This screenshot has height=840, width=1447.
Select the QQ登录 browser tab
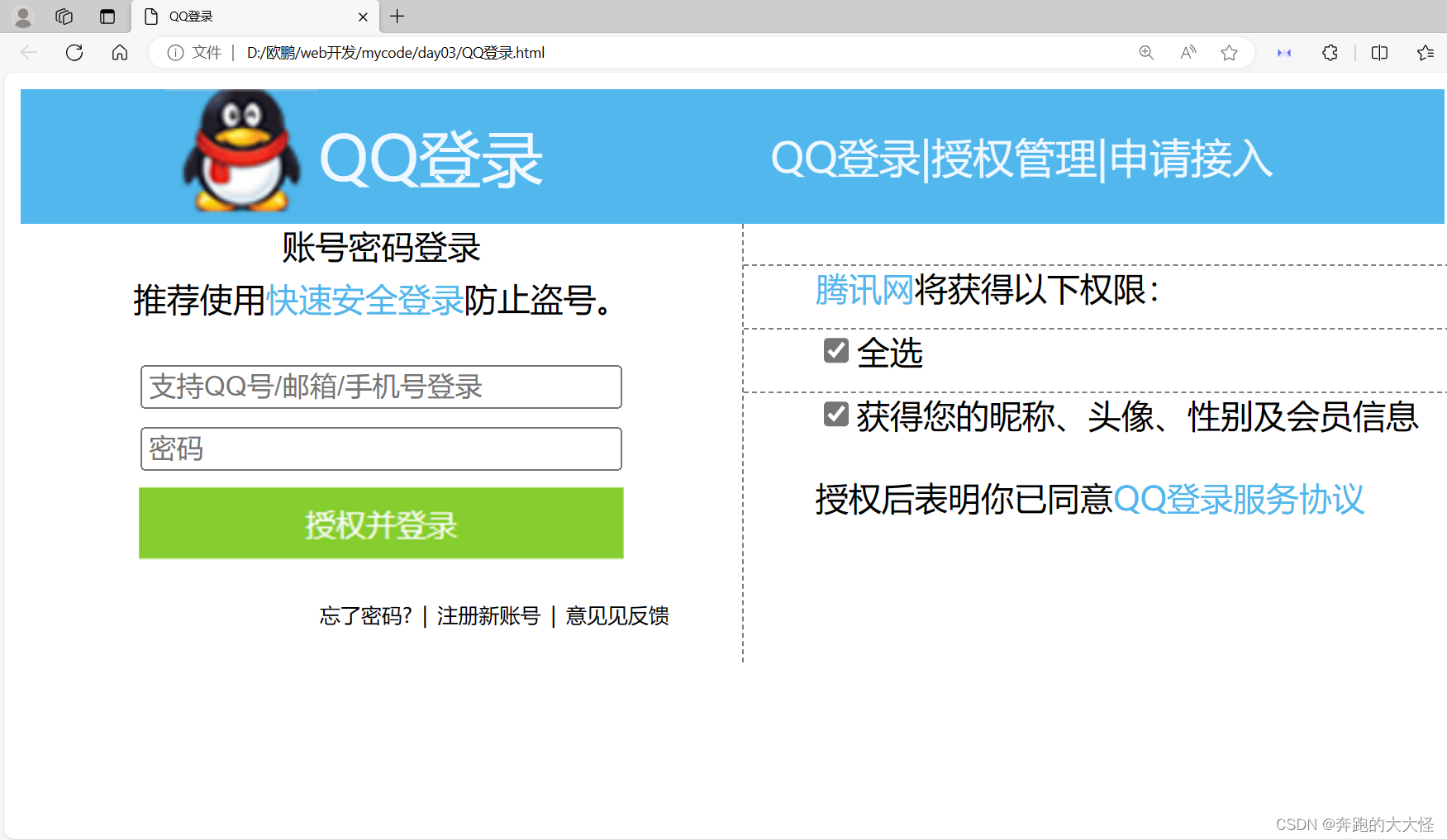click(255, 17)
